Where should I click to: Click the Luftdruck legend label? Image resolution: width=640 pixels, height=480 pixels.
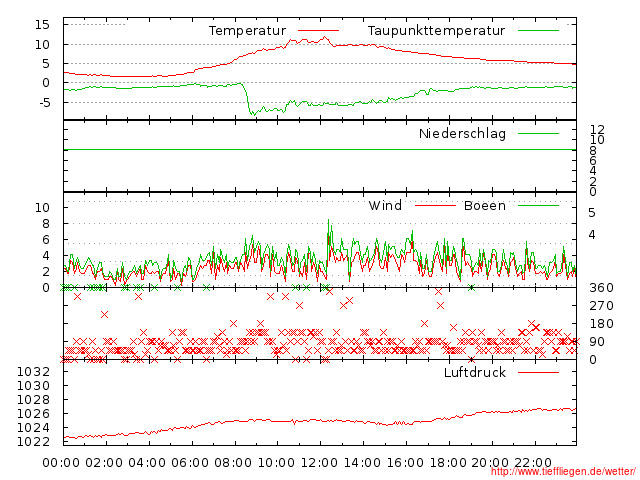[475, 372]
